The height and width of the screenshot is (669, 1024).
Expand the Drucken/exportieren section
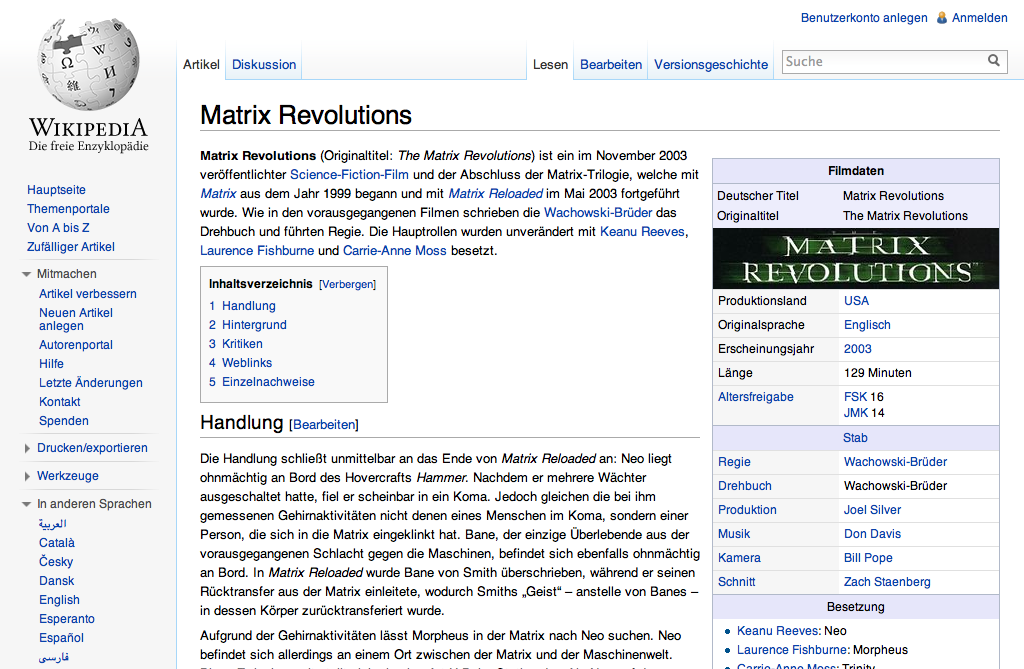pyautogui.click(x=27, y=448)
